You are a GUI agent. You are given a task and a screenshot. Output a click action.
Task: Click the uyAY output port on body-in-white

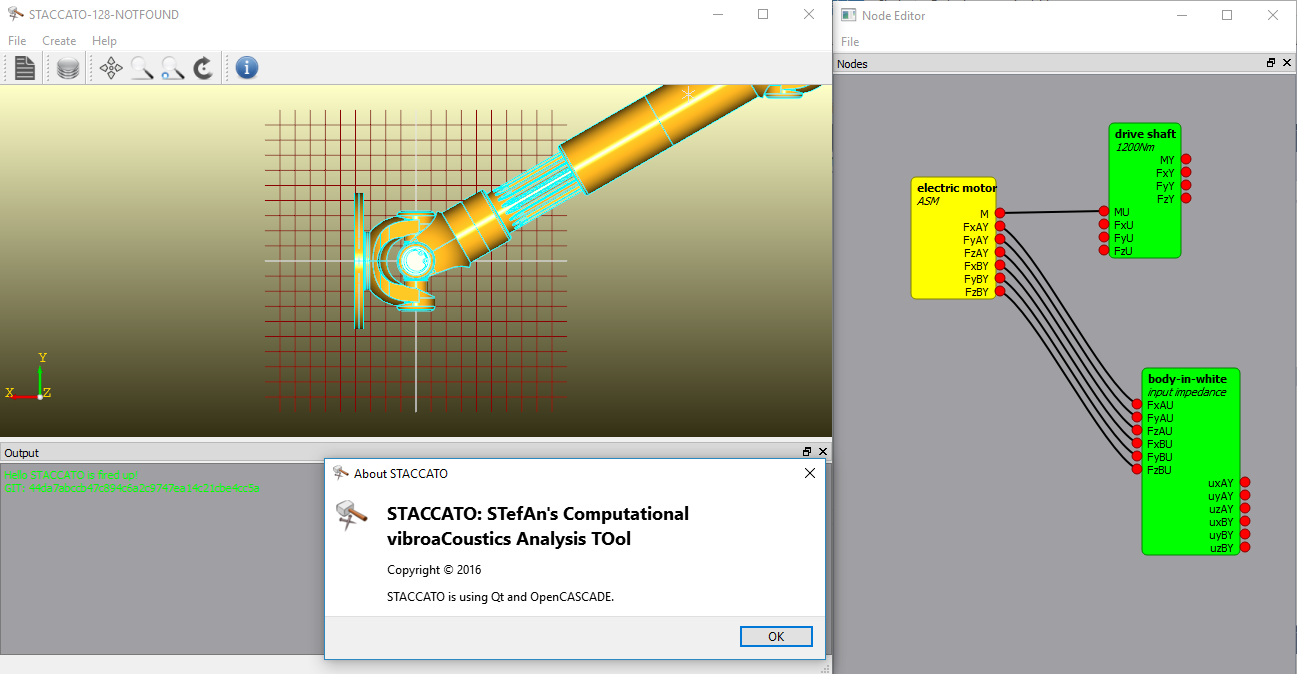1245,495
